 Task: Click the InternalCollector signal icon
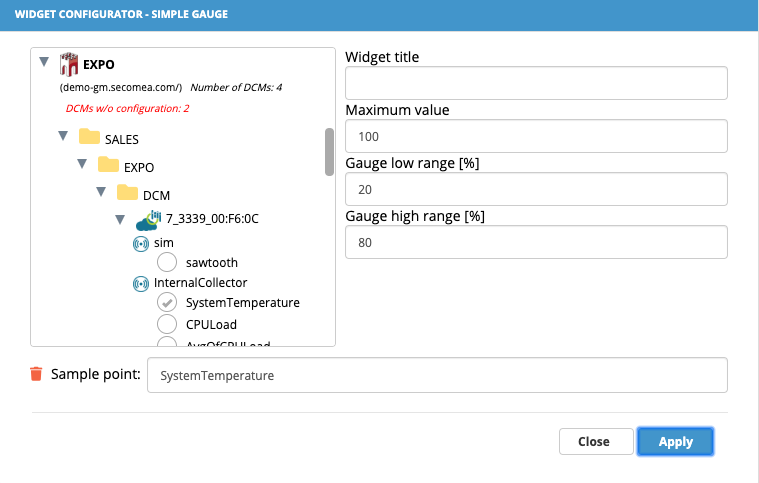(x=141, y=284)
